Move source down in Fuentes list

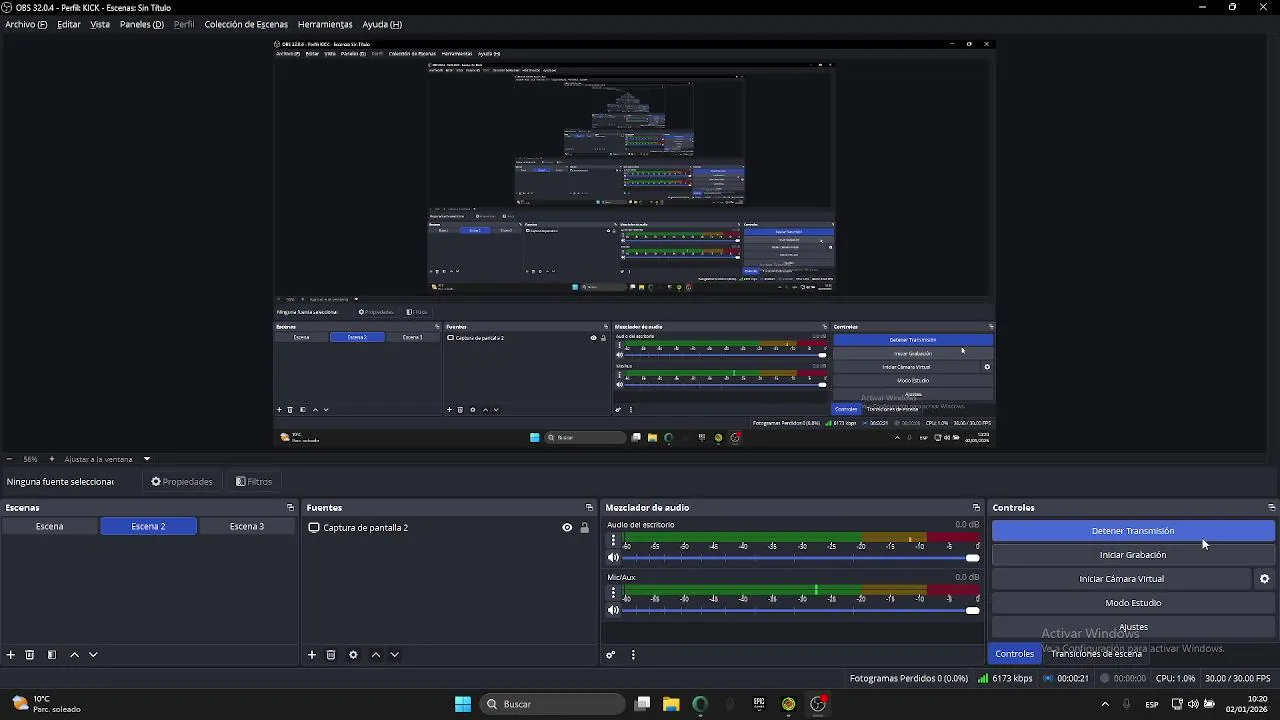395,655
